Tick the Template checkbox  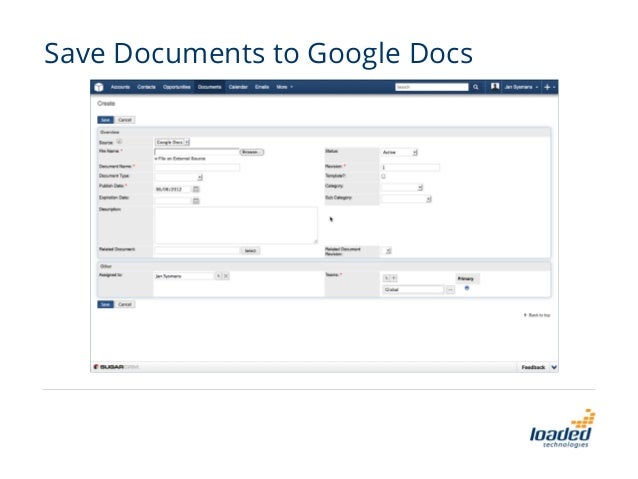point(383,176)
